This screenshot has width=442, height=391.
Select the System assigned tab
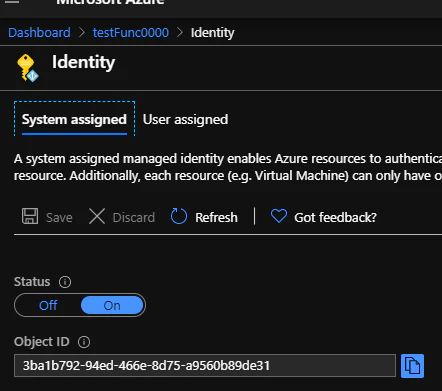(74, 119)
